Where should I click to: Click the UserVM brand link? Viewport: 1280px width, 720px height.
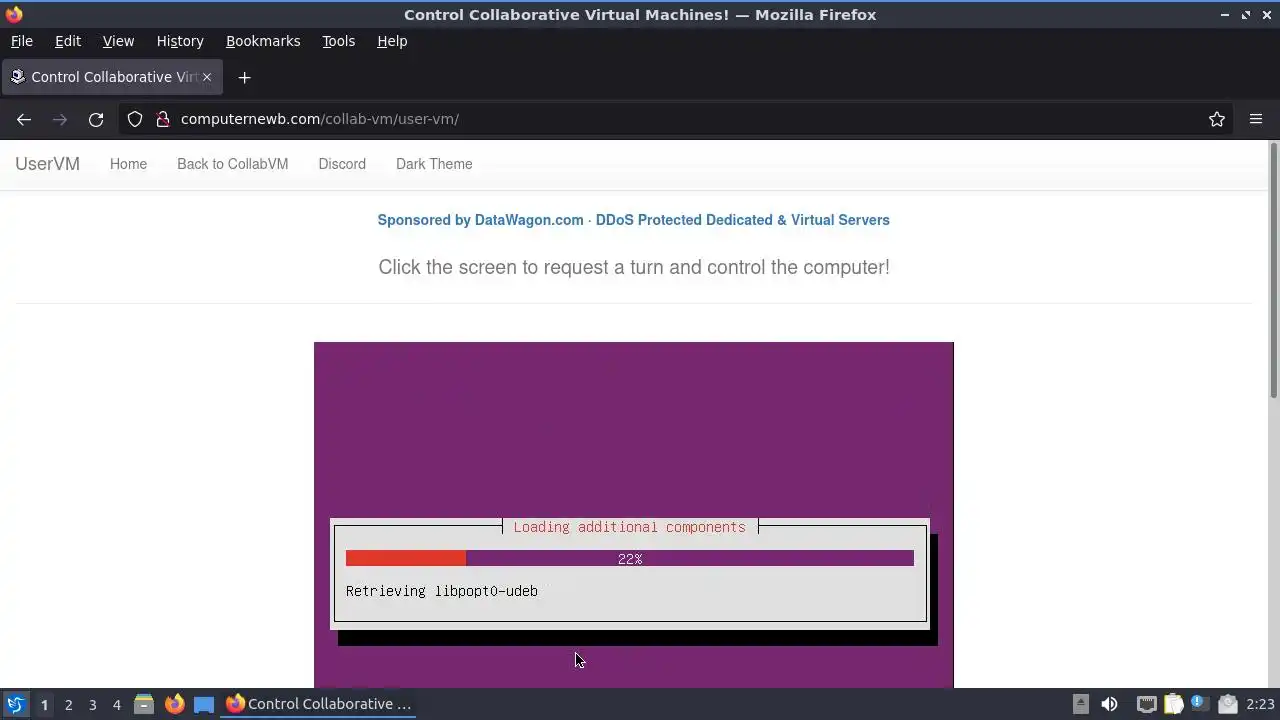(x=47, y=164)
